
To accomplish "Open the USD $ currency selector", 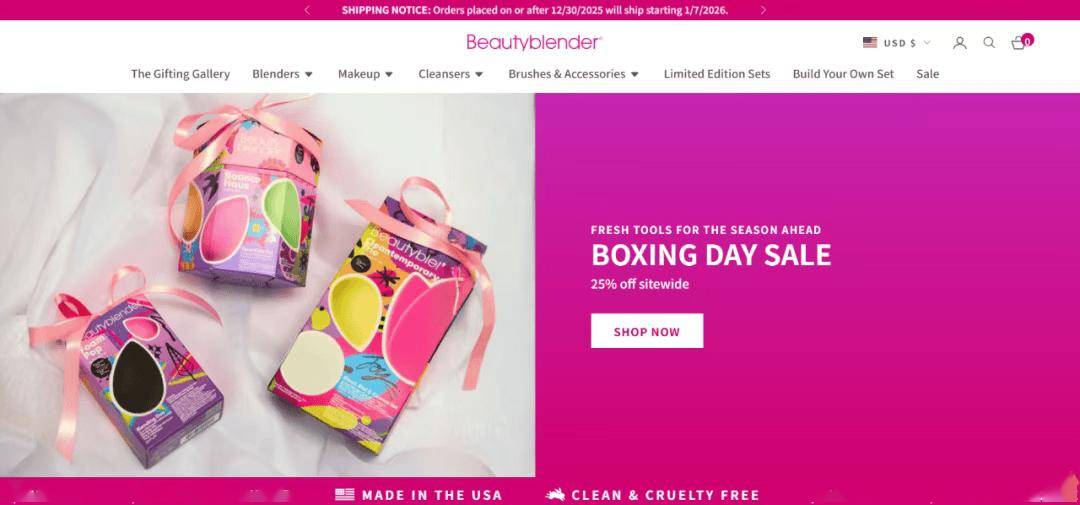I will [x=897, y=43].
